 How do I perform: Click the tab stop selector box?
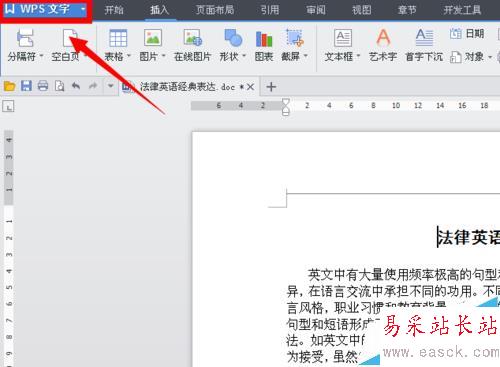8,106
